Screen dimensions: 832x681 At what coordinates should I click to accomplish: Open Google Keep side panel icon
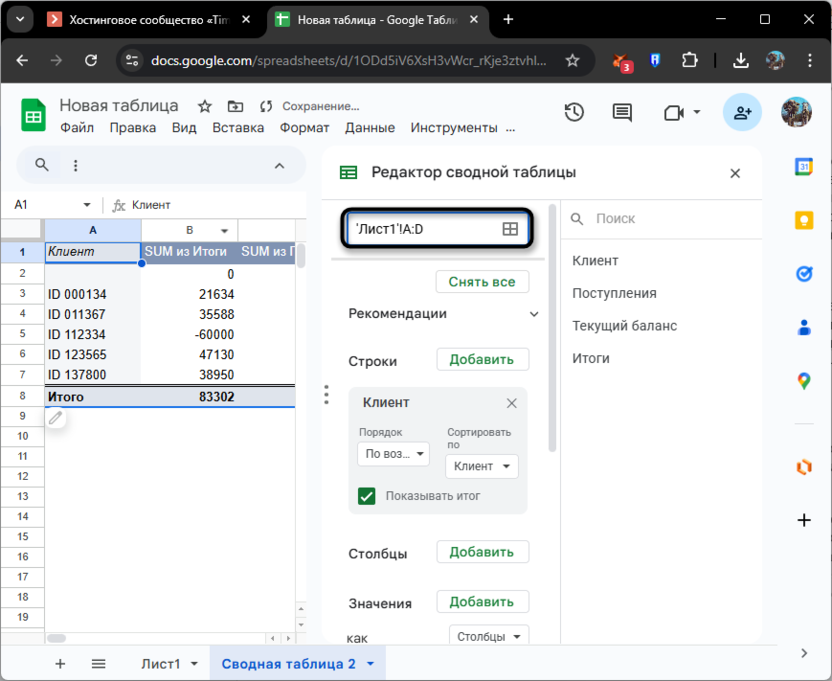coord(803,220)
